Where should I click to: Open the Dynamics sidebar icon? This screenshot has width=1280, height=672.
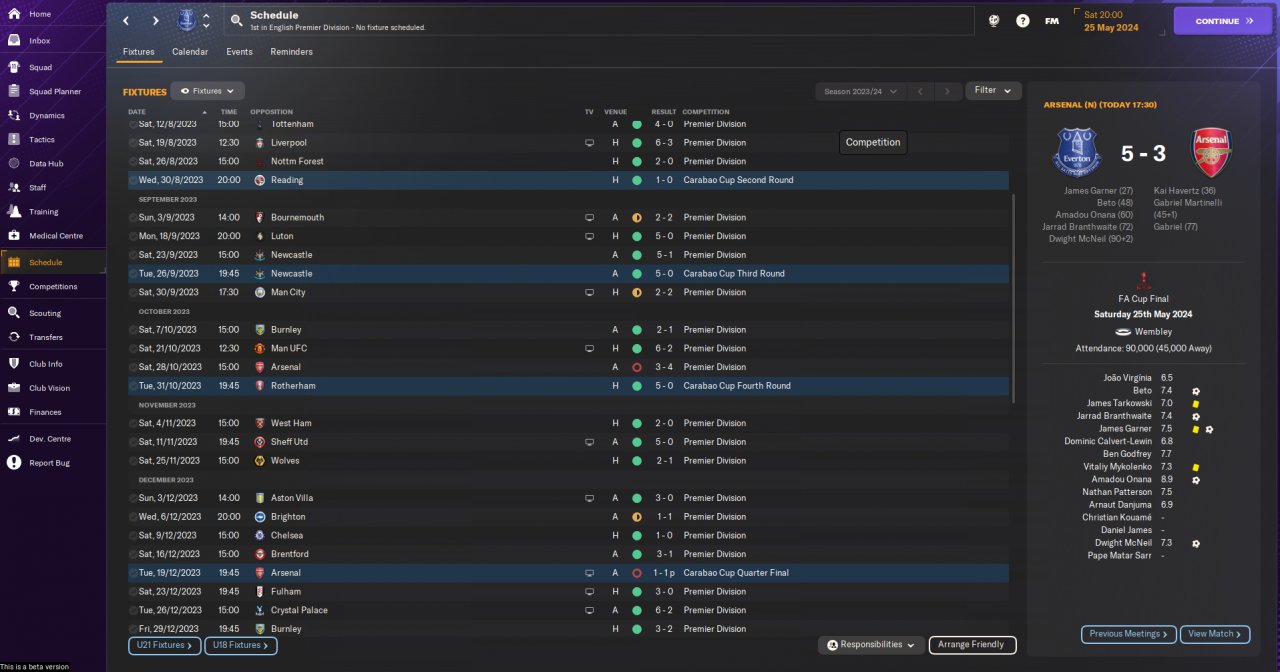click(14, 115)
